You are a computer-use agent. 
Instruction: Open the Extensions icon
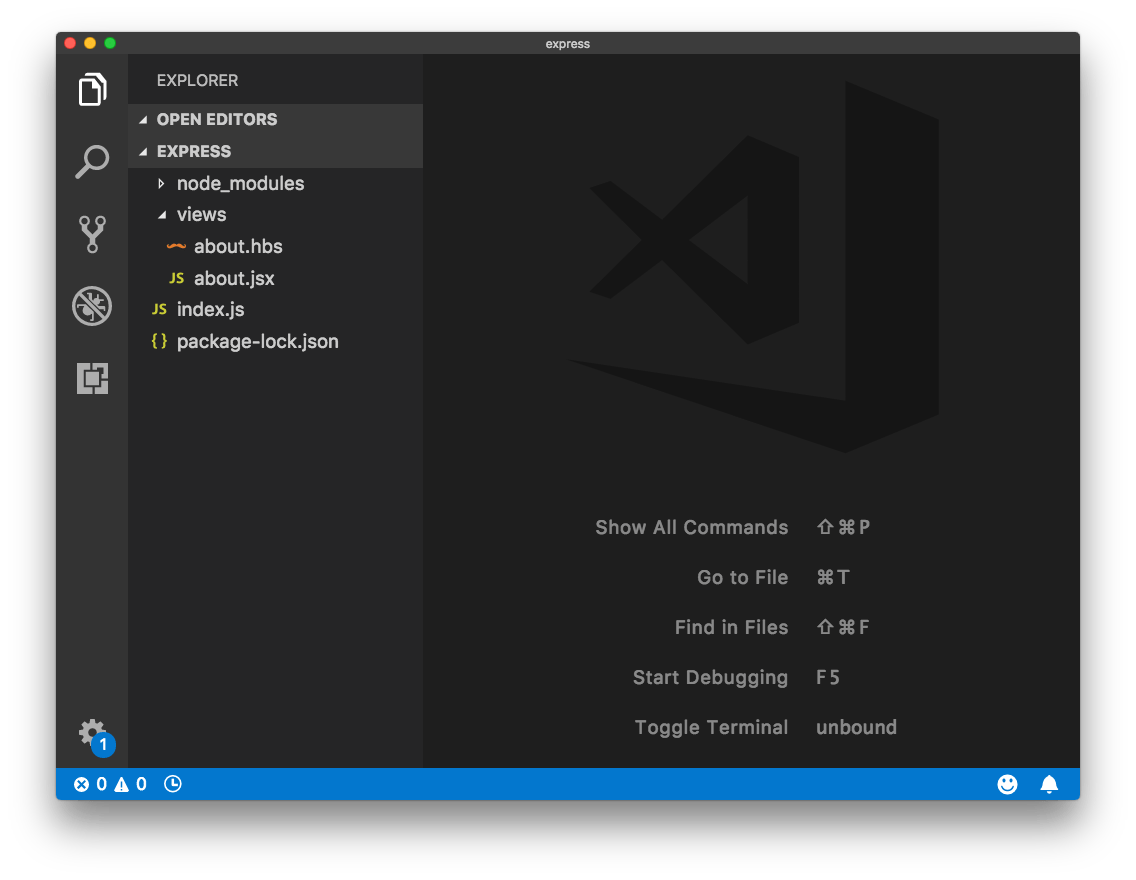pyautogui.click(x=92, y=379)
